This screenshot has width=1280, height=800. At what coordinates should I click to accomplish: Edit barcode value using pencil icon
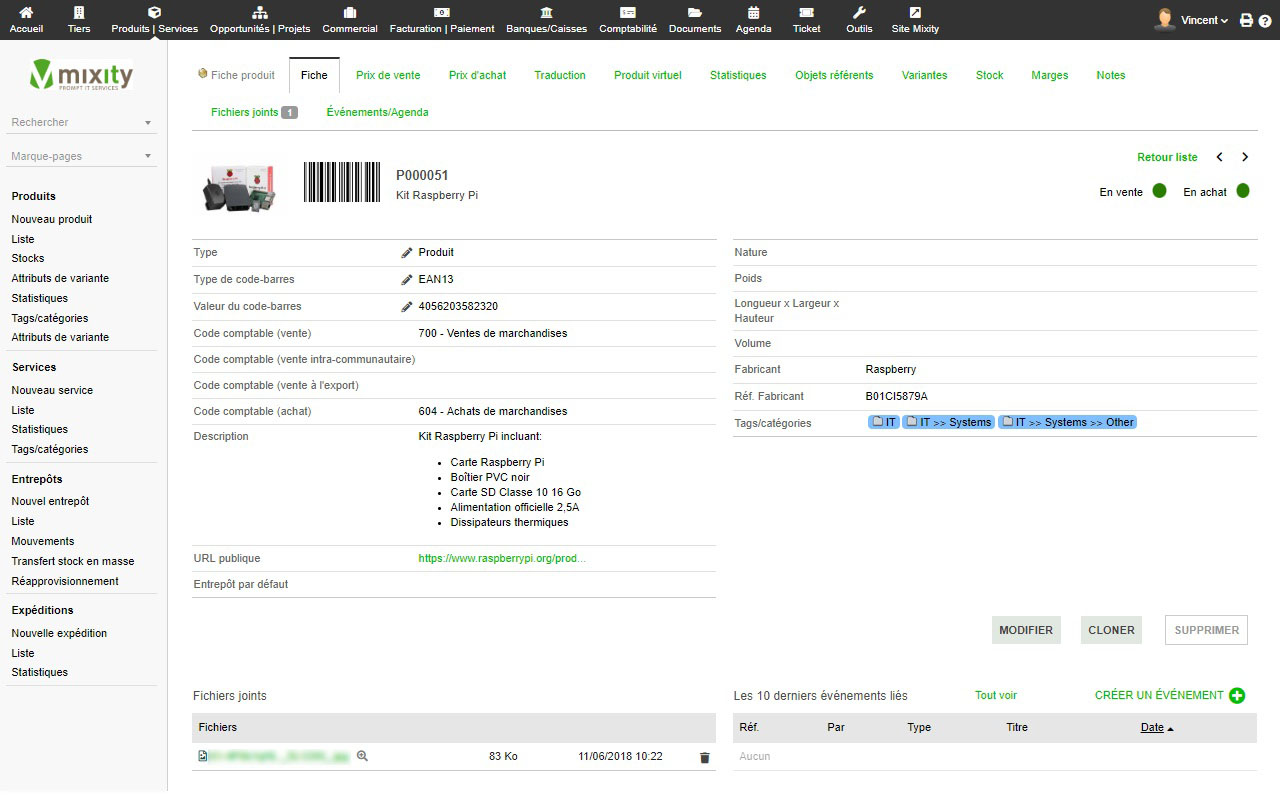(406, 307)
